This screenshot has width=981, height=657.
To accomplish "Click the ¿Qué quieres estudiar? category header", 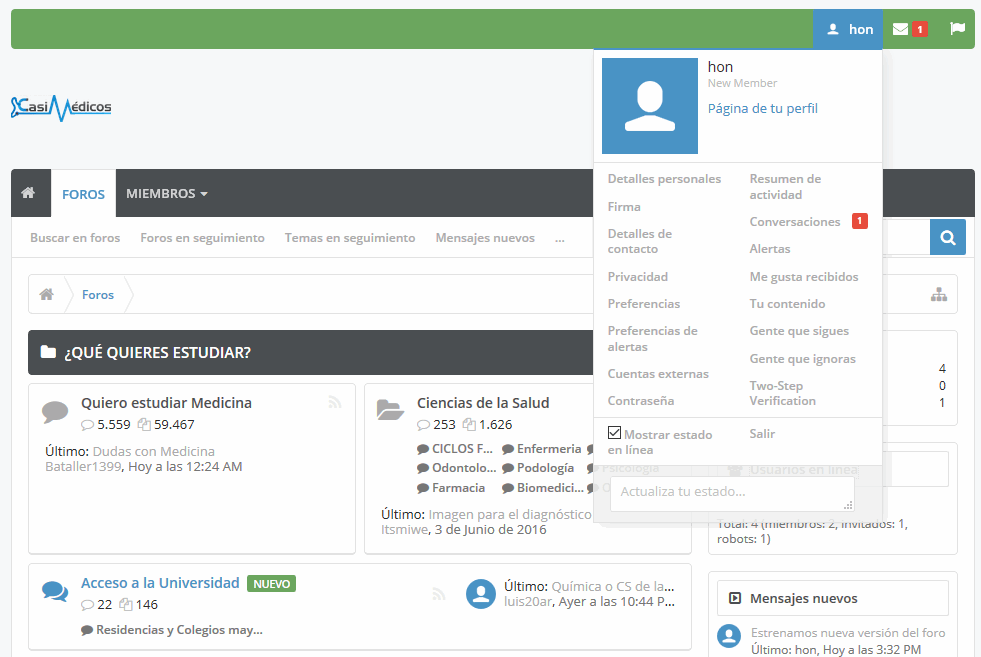I will pyautogui.click(x=157, y=352).
